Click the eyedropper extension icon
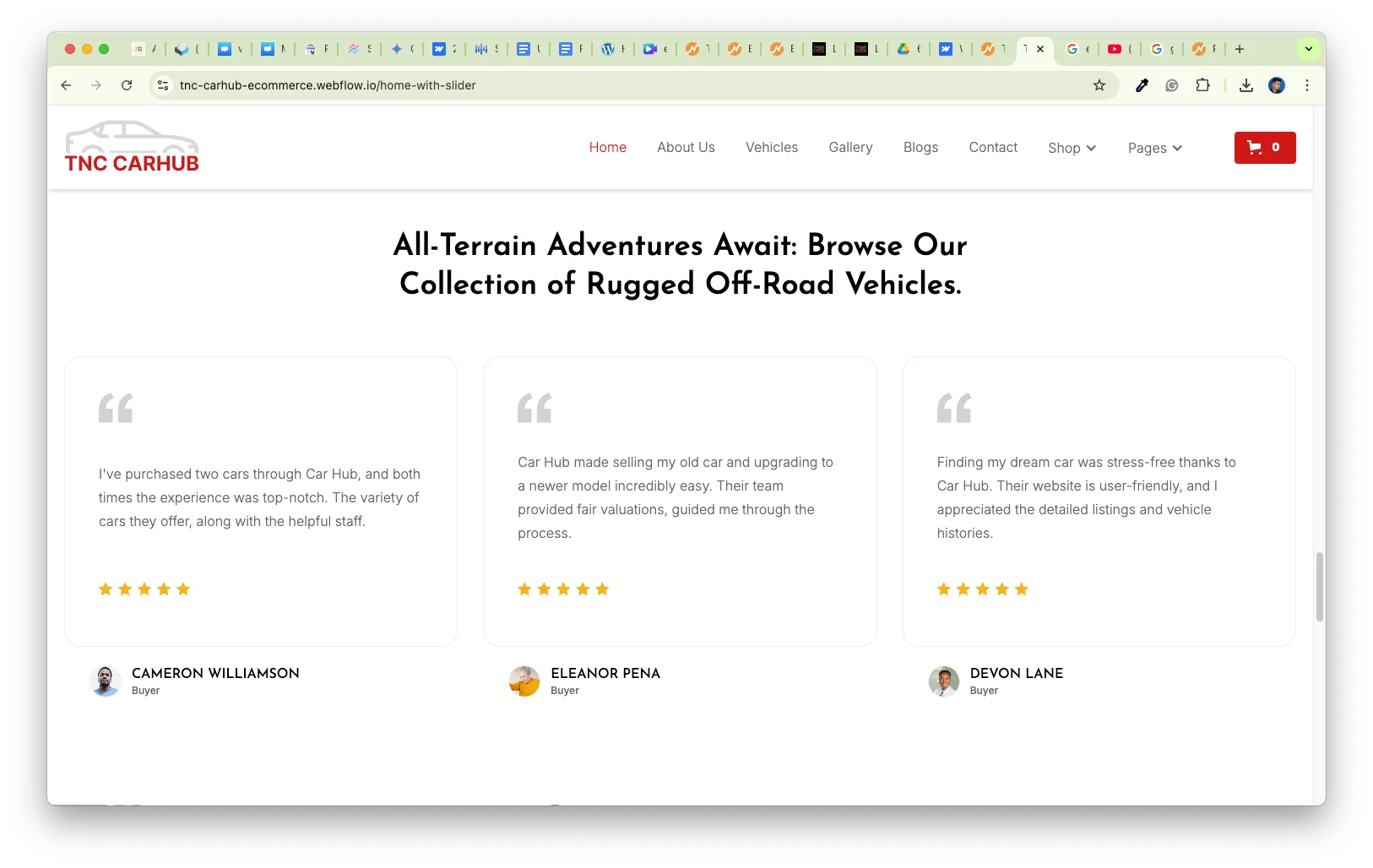 click(1142, 85)
